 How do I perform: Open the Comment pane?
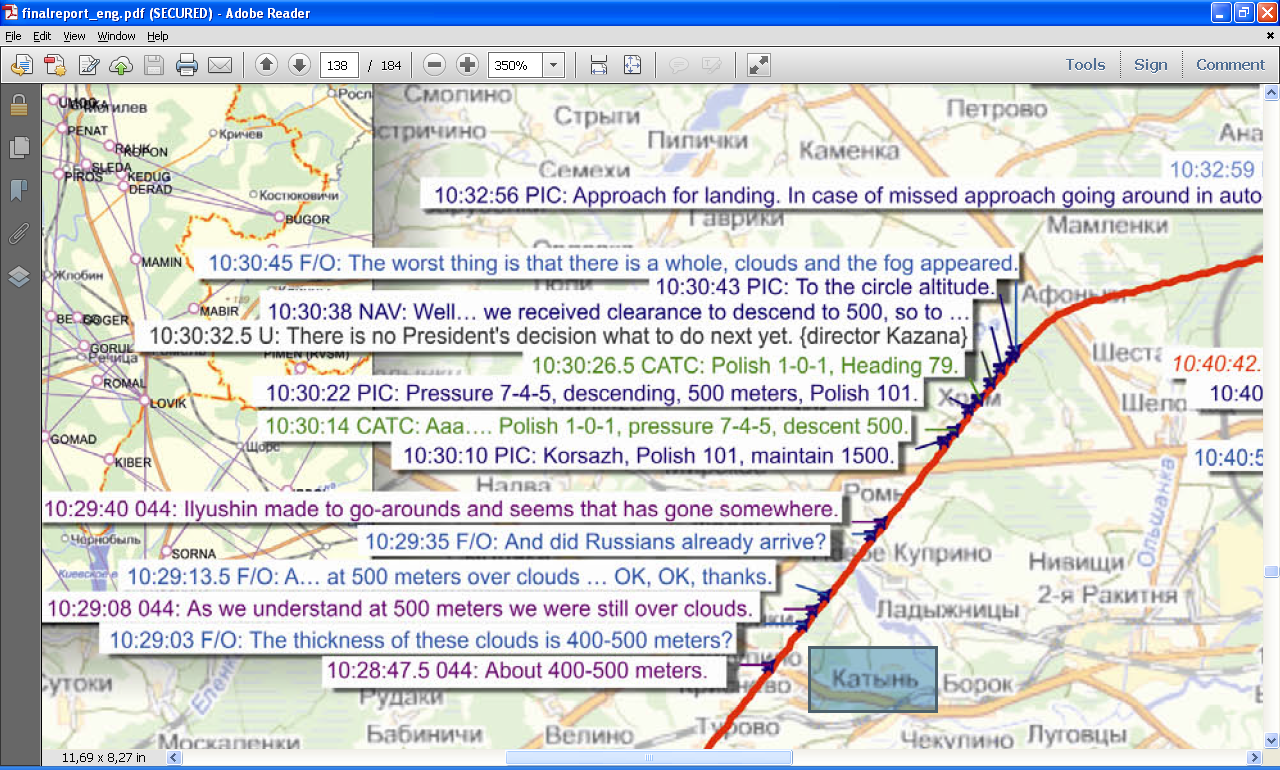click(1230, 64)
